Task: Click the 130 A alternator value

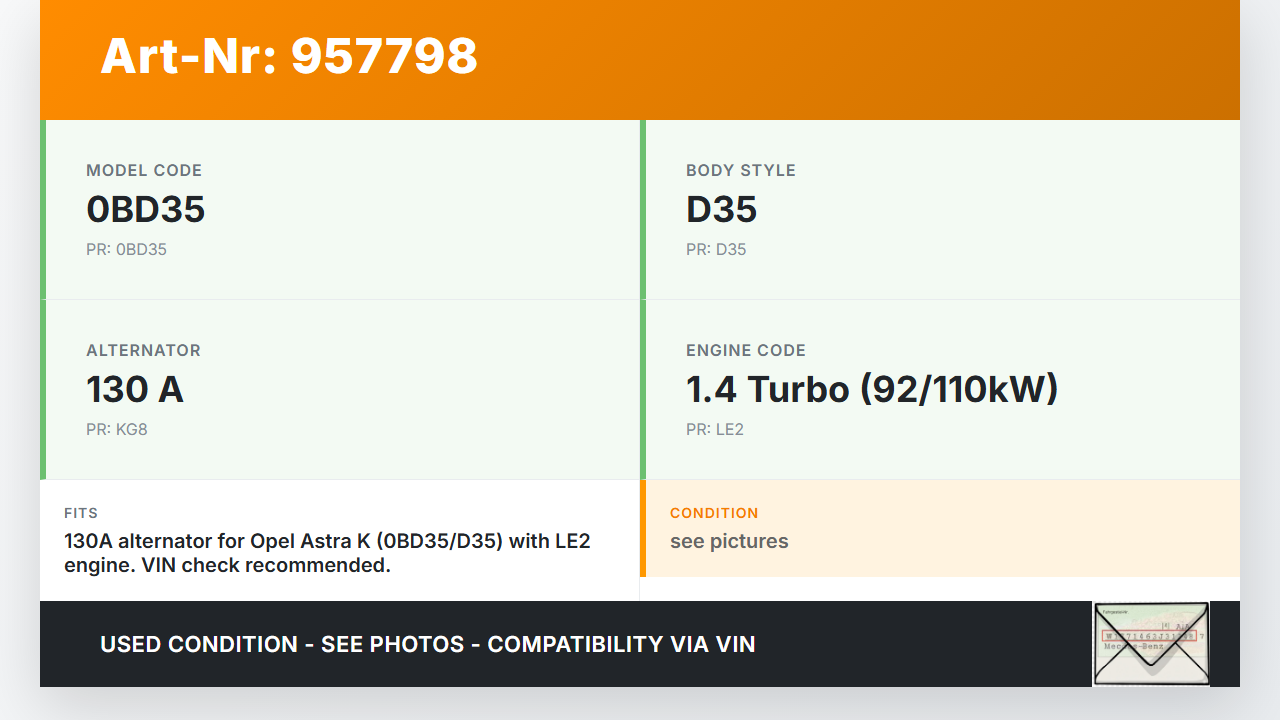Action: tap(135, 389)
